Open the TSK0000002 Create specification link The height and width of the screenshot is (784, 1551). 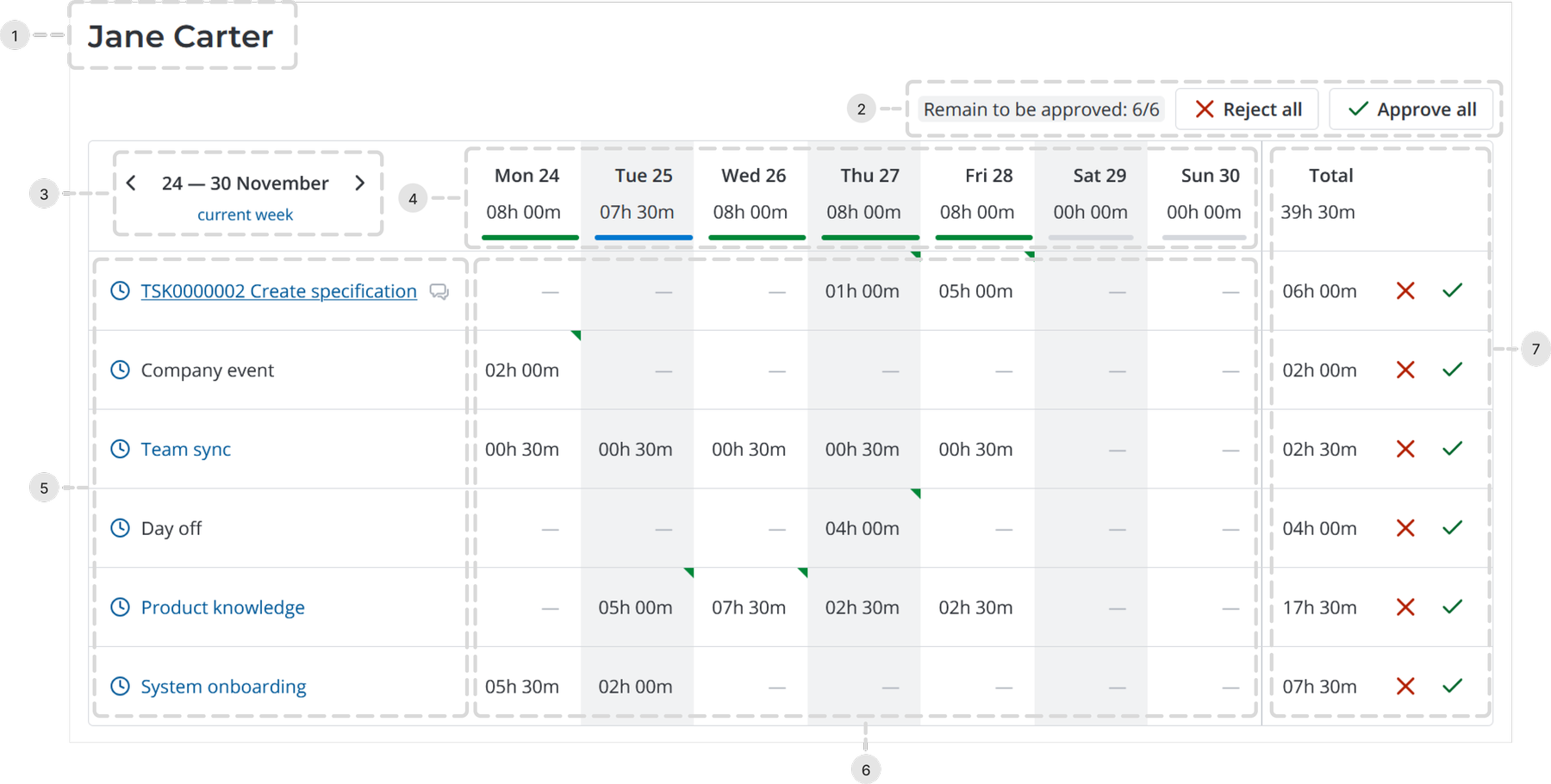tap(278, 291)
